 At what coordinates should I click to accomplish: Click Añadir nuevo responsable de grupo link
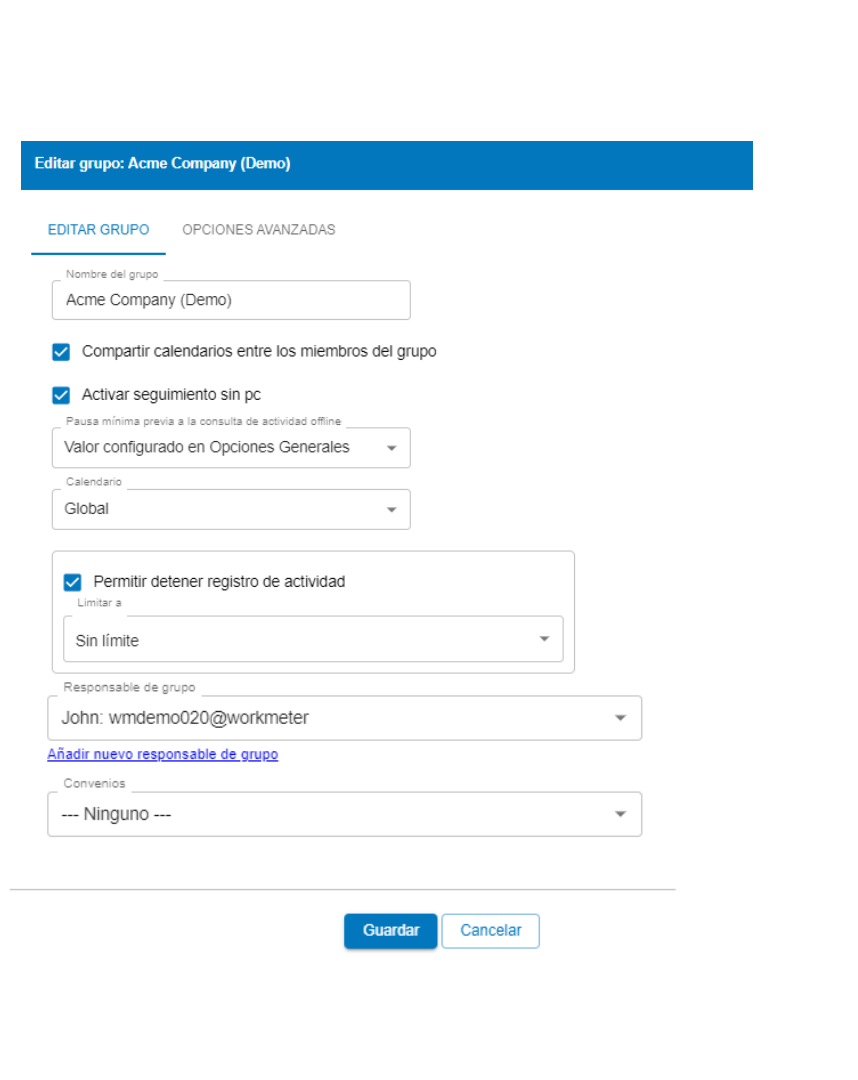pos(162,753)
